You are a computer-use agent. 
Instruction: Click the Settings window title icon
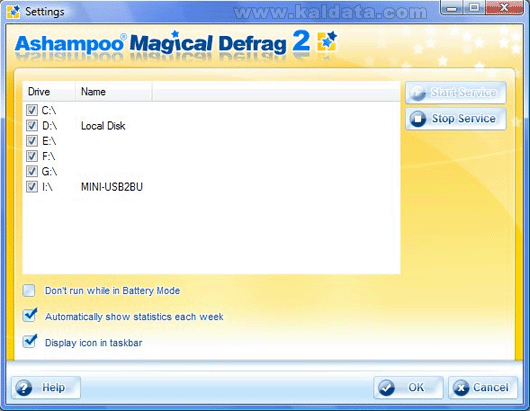tap(14, 11)
